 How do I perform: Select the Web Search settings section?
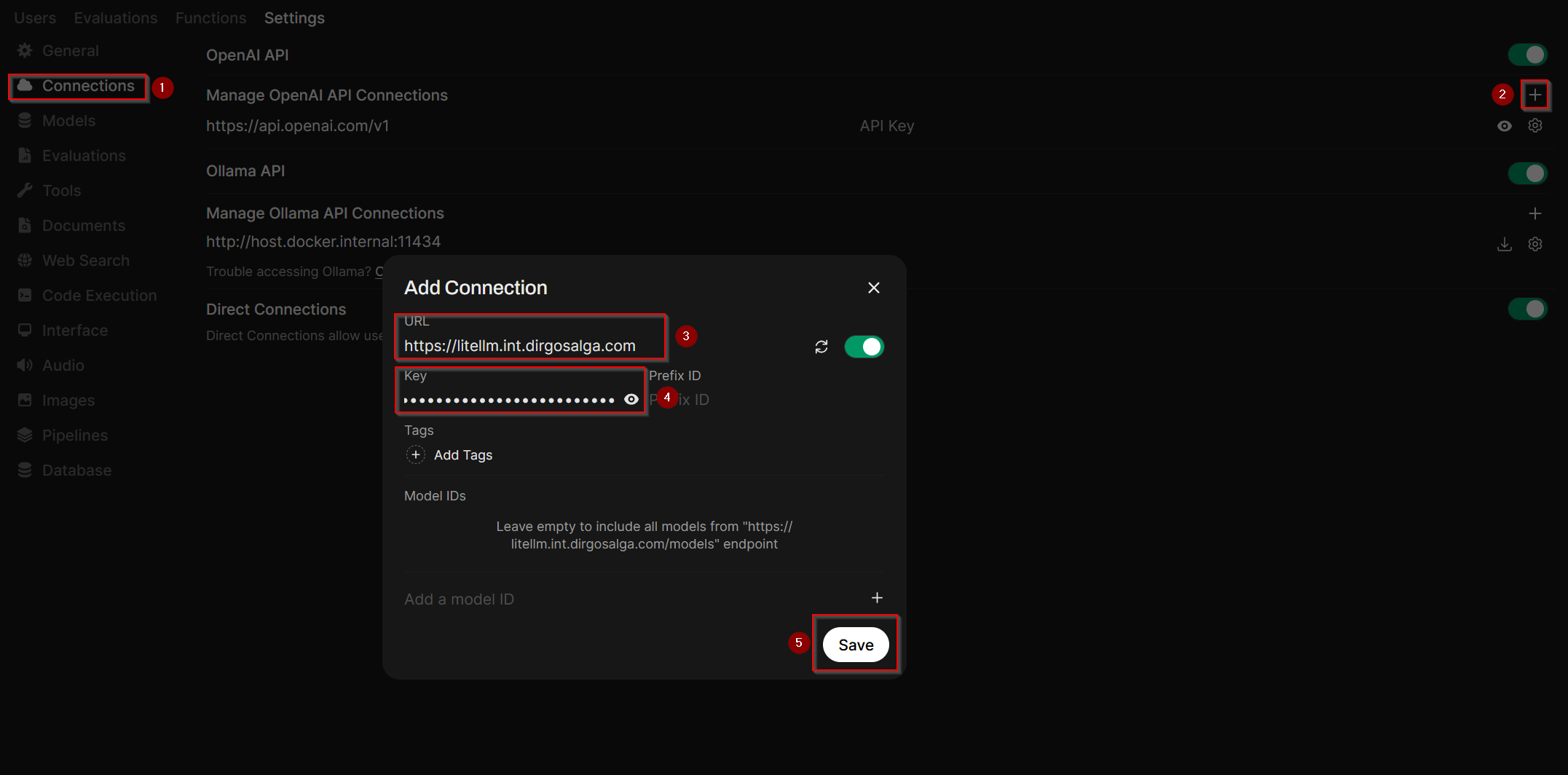85,260
